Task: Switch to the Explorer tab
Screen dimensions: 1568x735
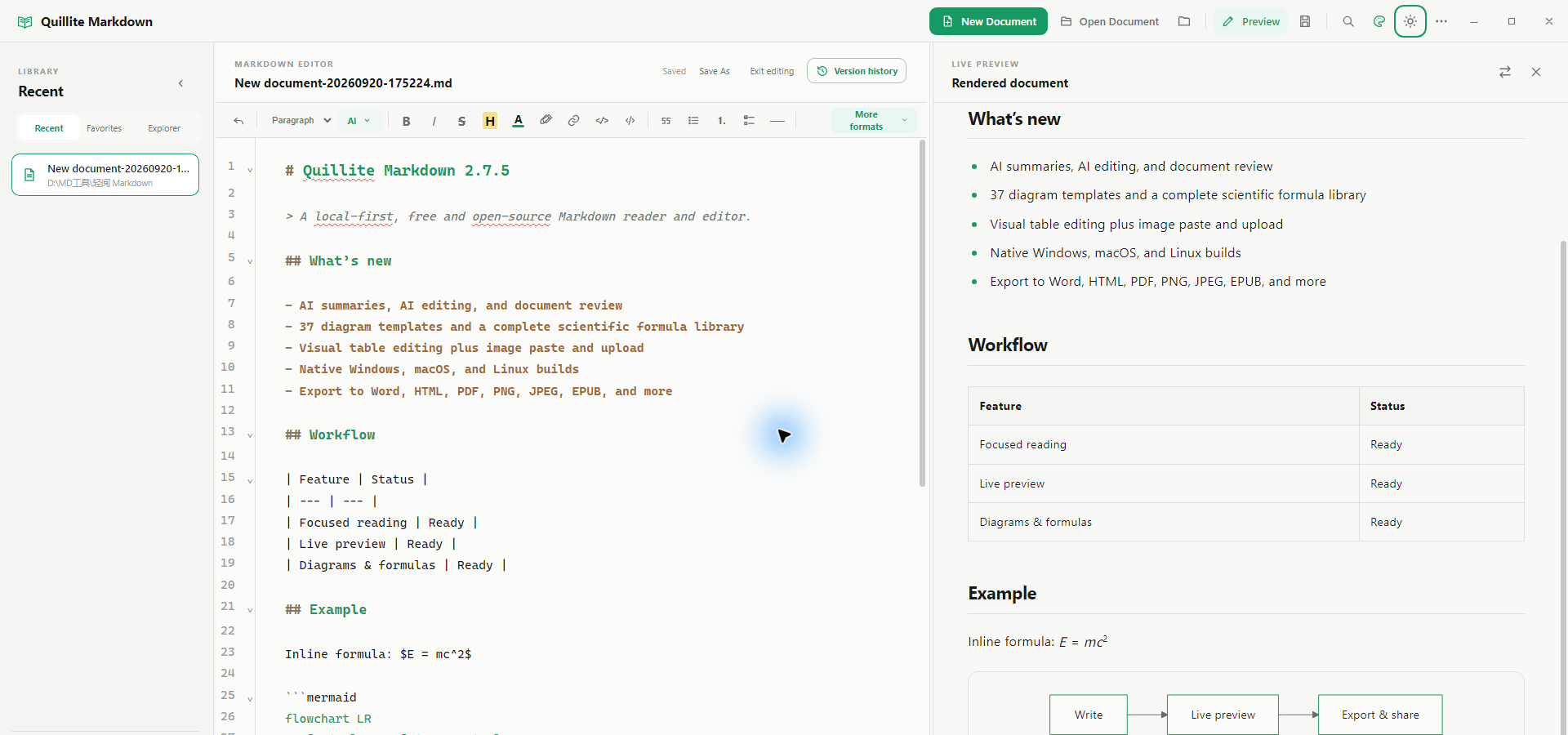Action: pos(164,128)
